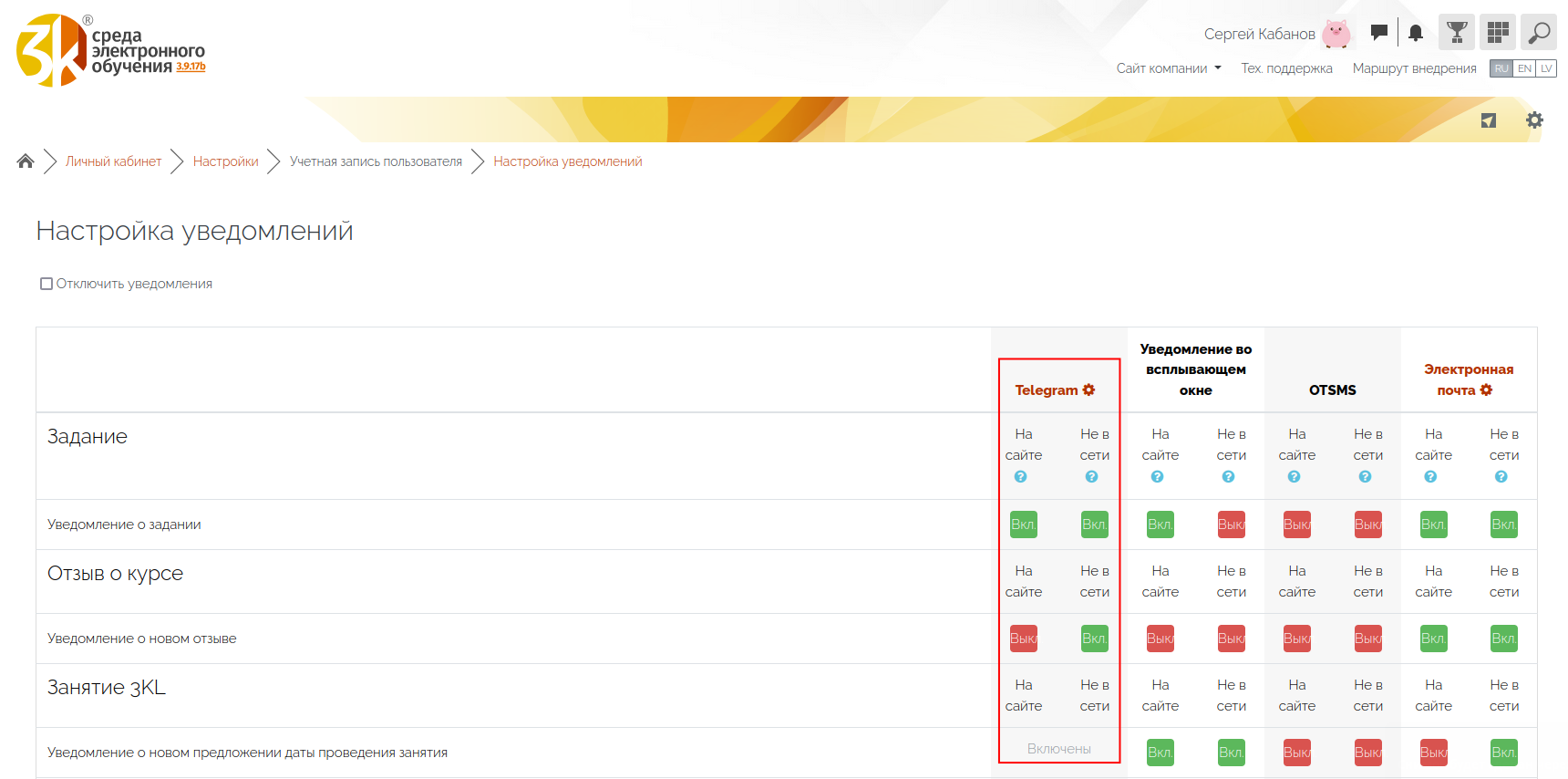Expand the 'Сайт компании' dropdown
The height and width of the screenshot is (779, 1568).
(1168, 68)
